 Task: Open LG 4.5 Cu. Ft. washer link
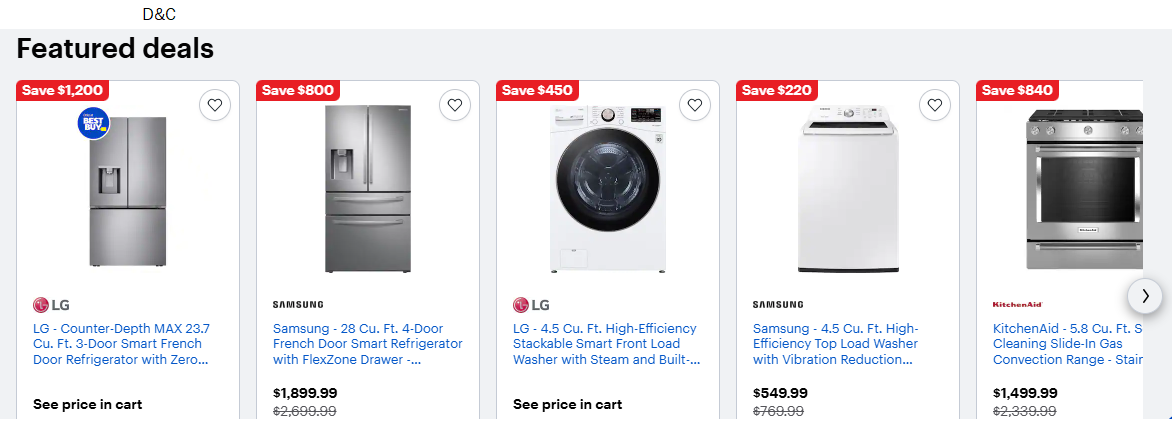click(607, 344)
